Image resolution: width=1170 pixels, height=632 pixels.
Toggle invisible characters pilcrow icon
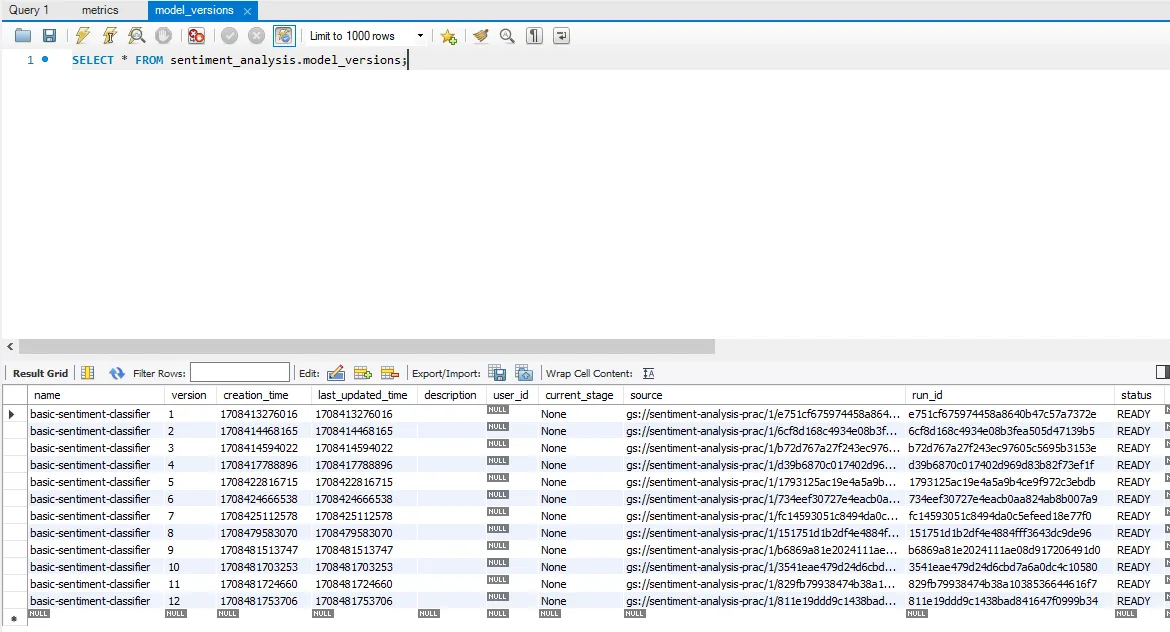click(535, 36)
